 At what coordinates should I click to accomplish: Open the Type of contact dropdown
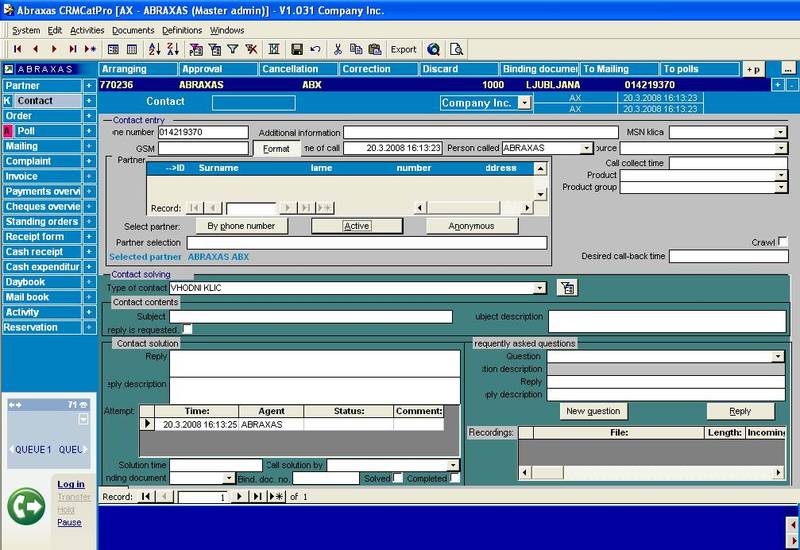point(539,288)
